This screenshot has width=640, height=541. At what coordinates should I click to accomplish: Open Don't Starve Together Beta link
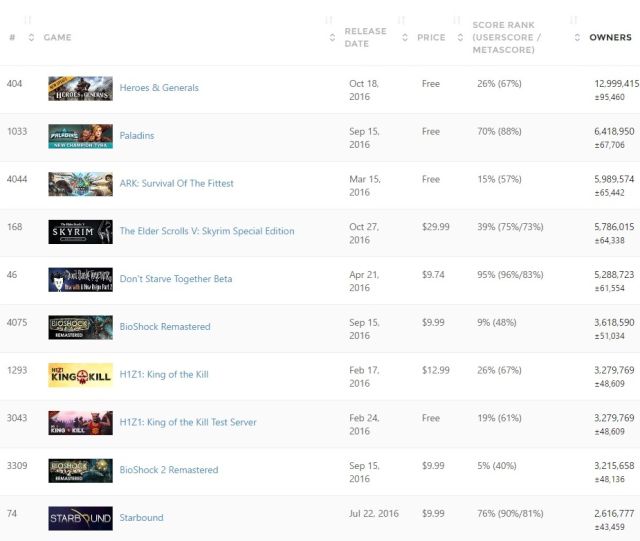(175, 279)
